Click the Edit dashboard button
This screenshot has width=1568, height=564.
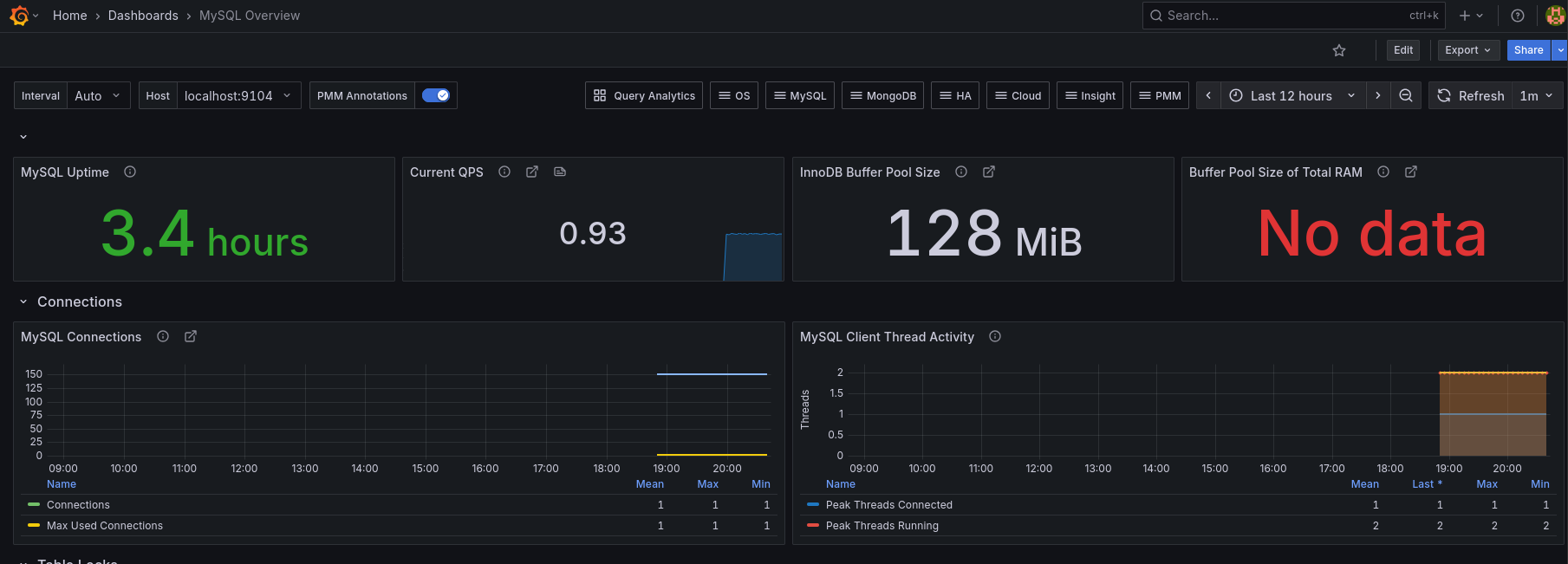tap(1403, 50)
